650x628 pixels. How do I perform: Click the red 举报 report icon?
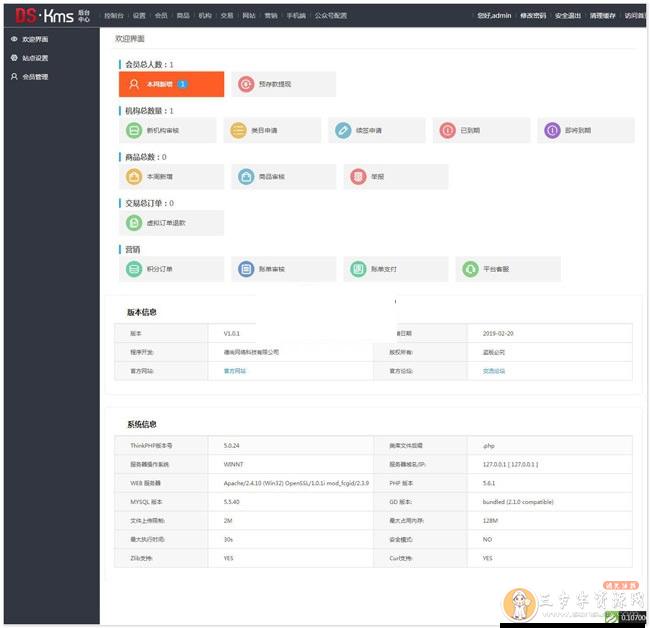tap(358, 177)
